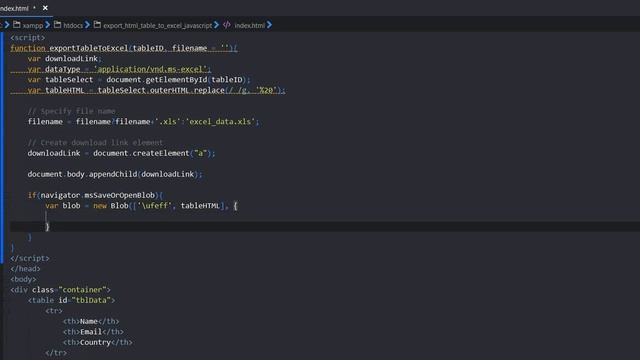Click the table id="tblData" line
640x360 pixels.
[71, 300]
